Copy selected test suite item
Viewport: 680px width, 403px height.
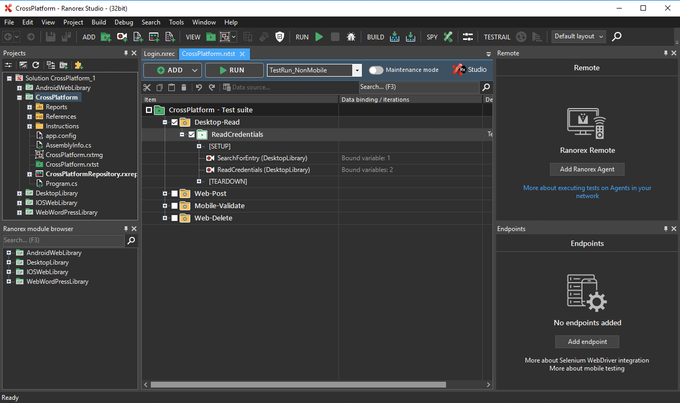click(159, 87)
